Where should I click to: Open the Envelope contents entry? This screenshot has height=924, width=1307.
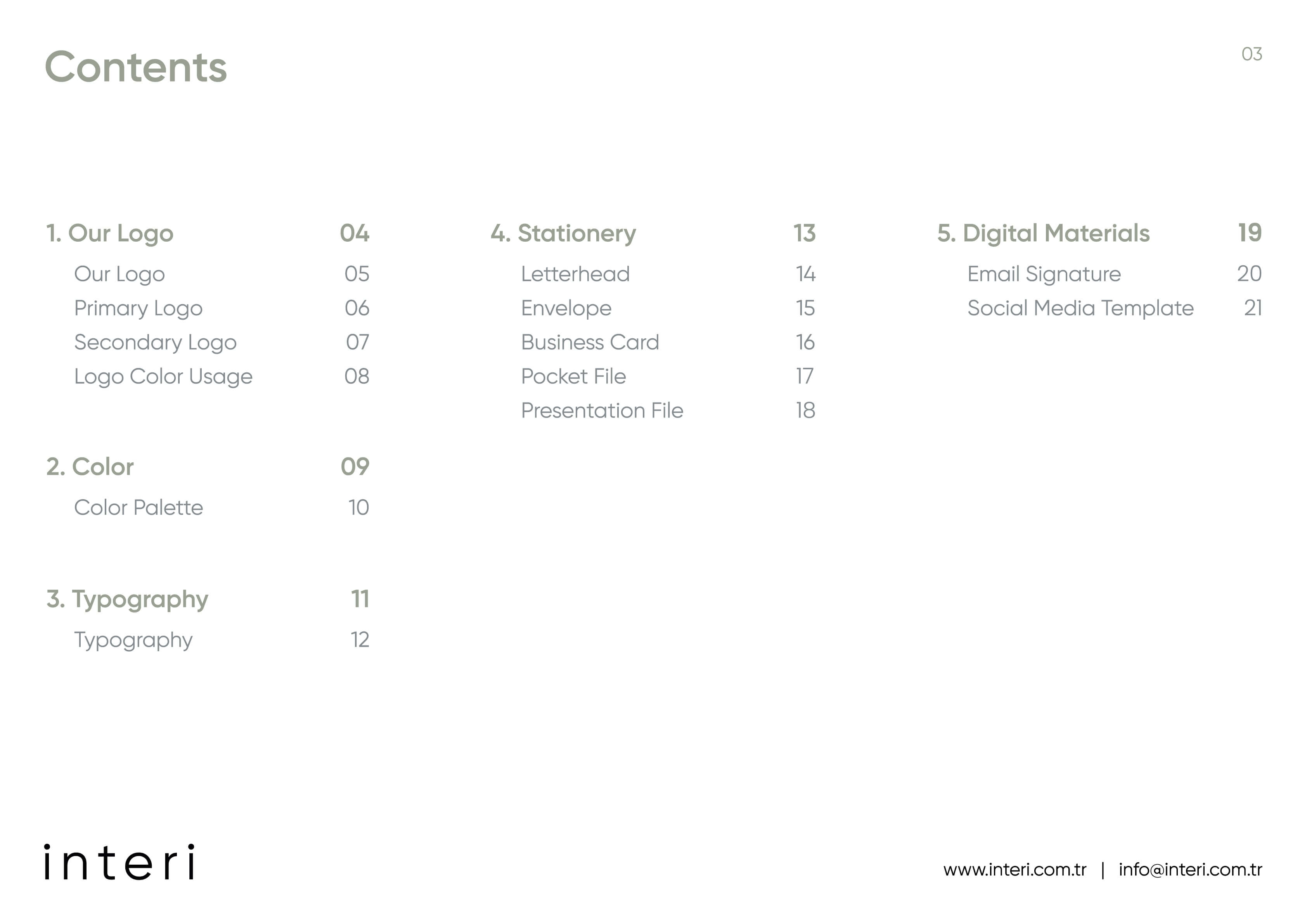pyautogui.click(x=566, y=308)
